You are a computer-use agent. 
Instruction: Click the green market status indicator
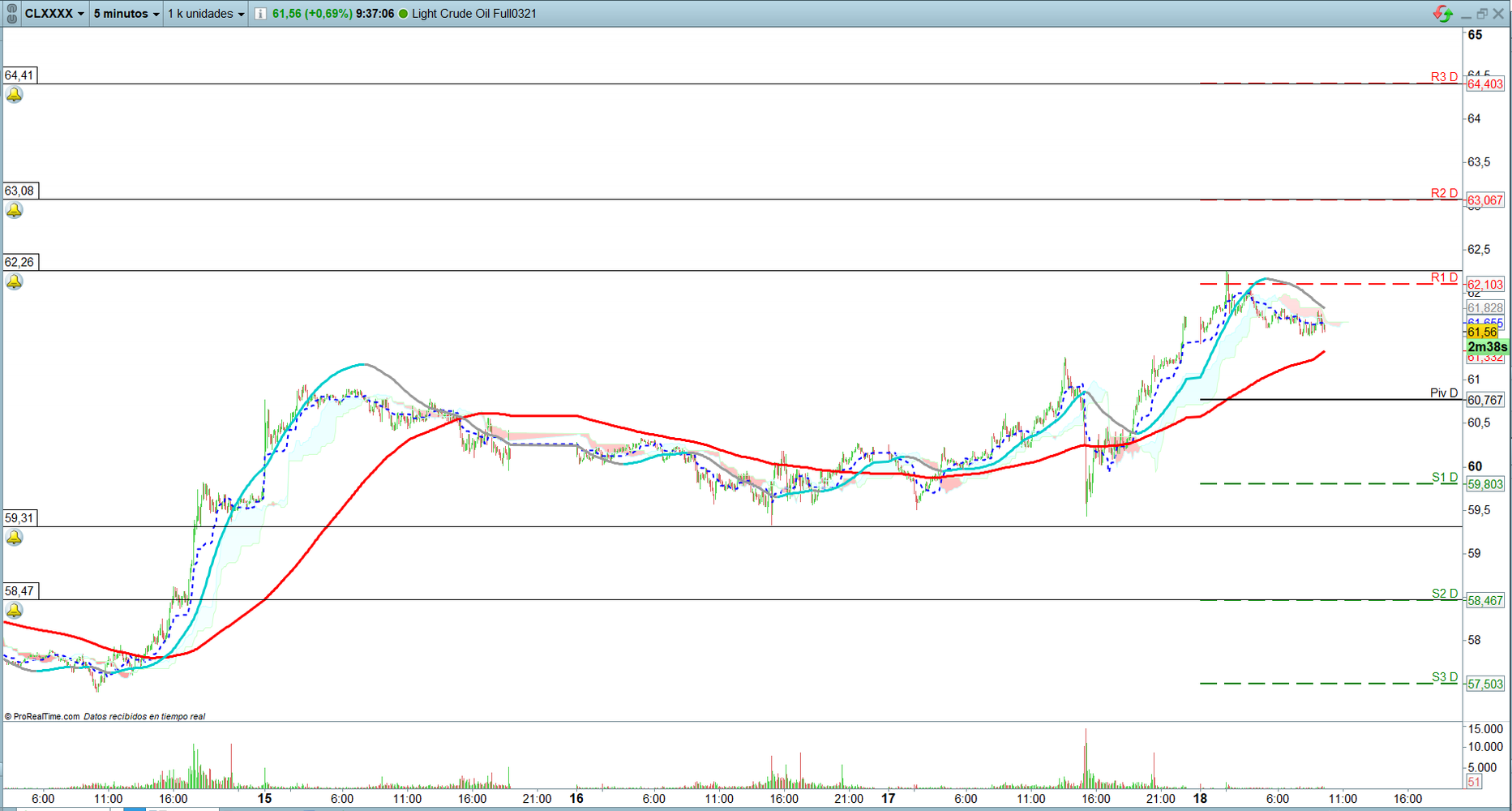(x=403, y=14)
